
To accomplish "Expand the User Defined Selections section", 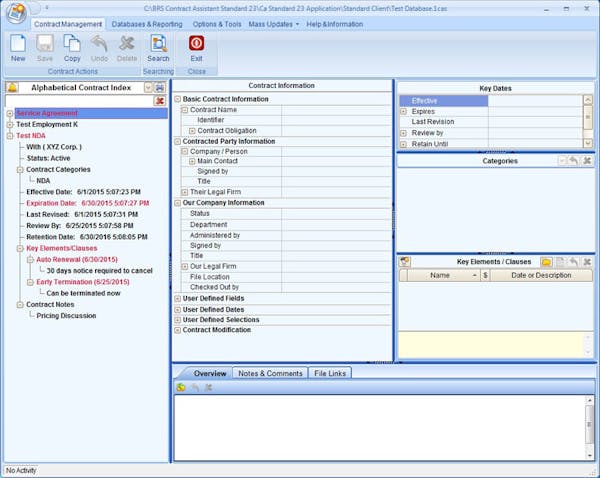I will (177, 320).
